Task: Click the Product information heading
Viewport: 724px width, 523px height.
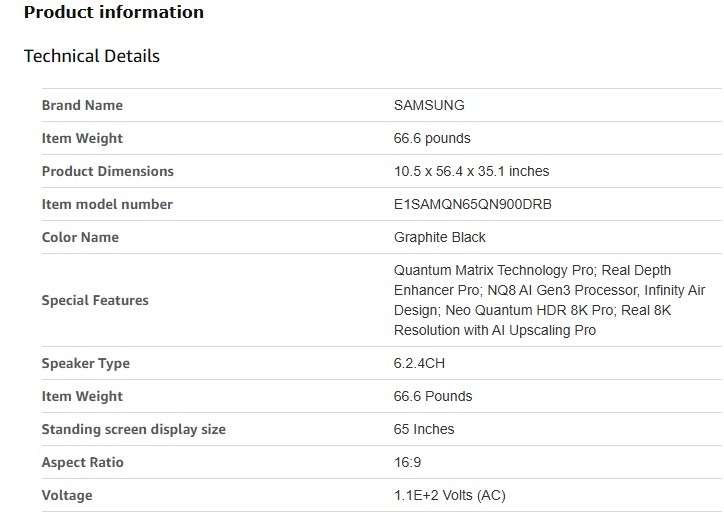Action: click(114, 13)
